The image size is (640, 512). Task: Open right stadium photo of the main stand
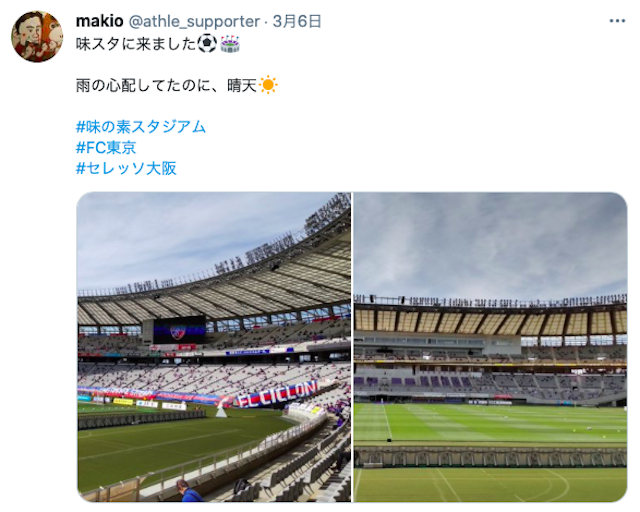click(490, 347)
